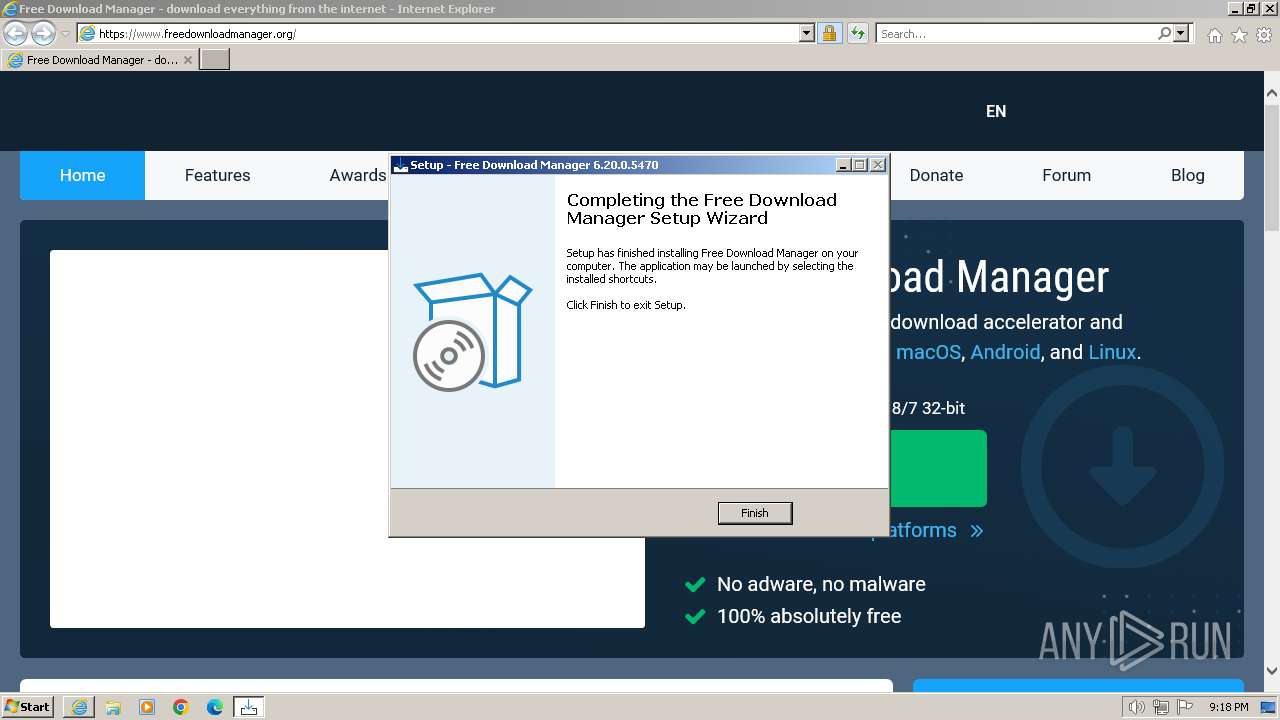
Task: Click the forward navigation arrow
Action: point(43,33)
